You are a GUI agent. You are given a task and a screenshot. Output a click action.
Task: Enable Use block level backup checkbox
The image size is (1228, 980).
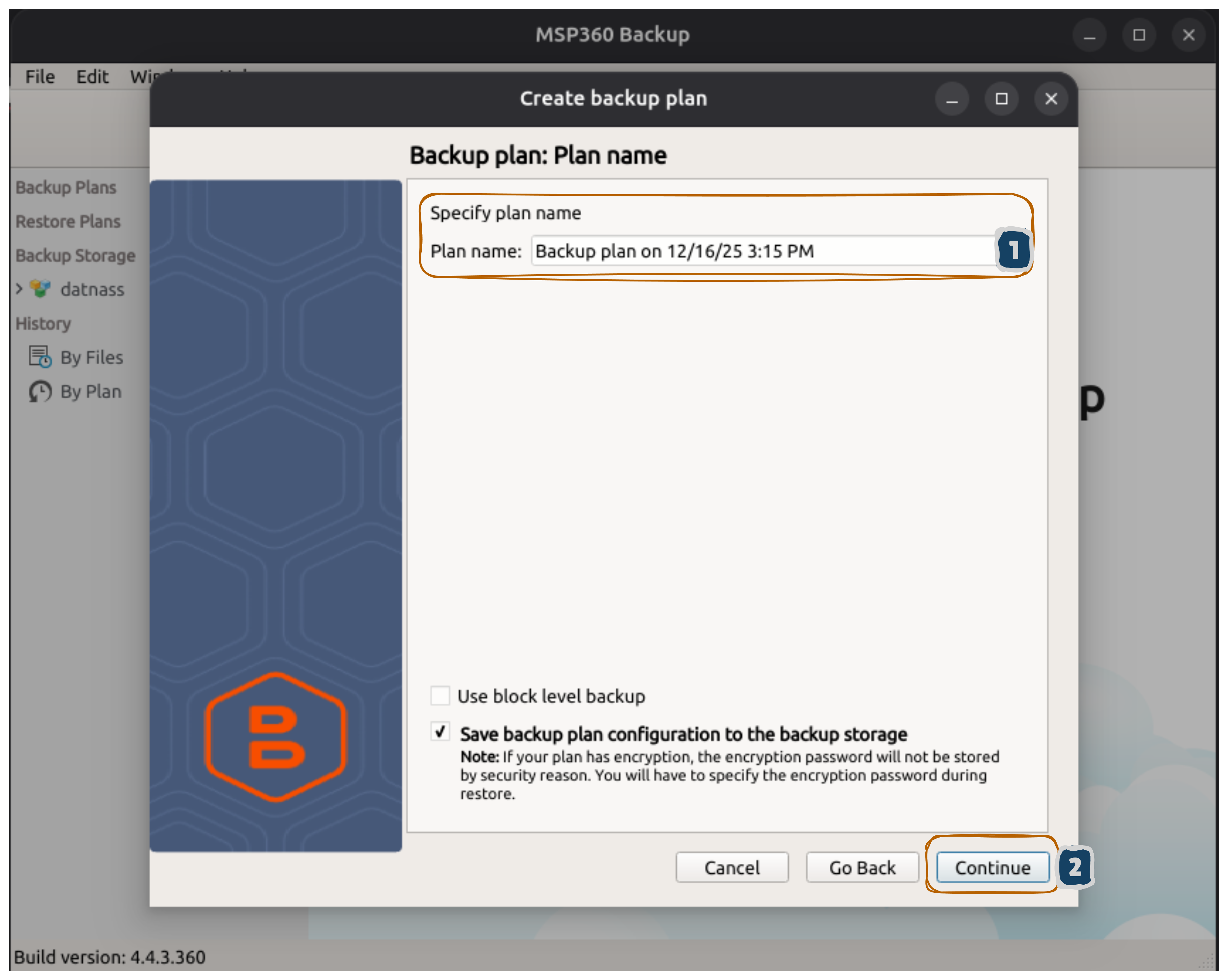click(x=440, y=696)
